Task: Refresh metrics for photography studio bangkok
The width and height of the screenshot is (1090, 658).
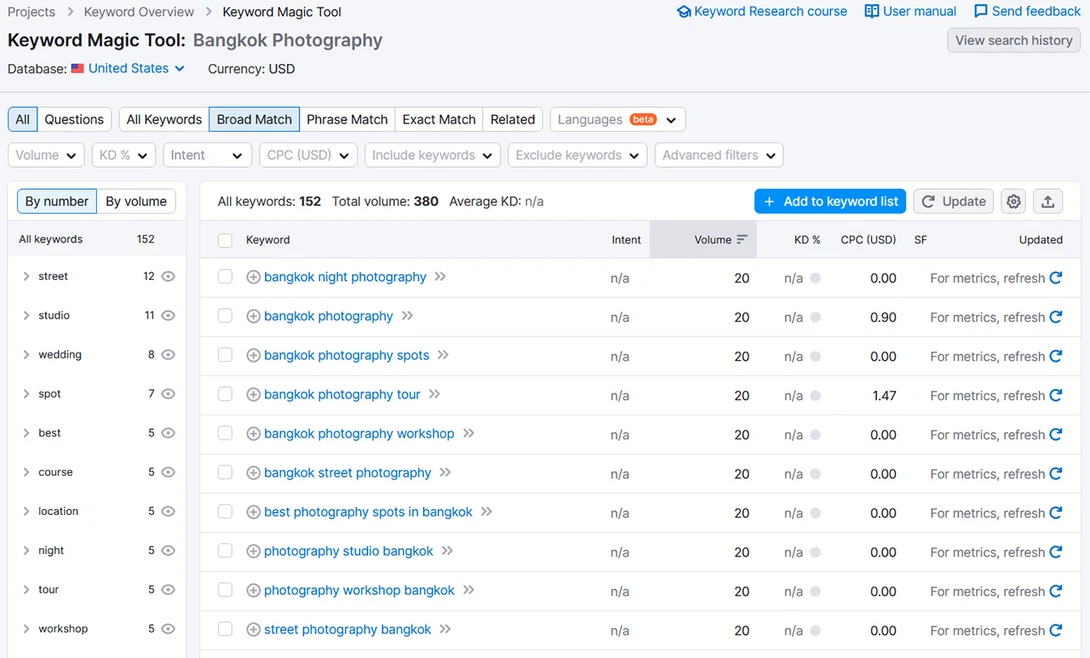Action: (x=1056, y=552)
